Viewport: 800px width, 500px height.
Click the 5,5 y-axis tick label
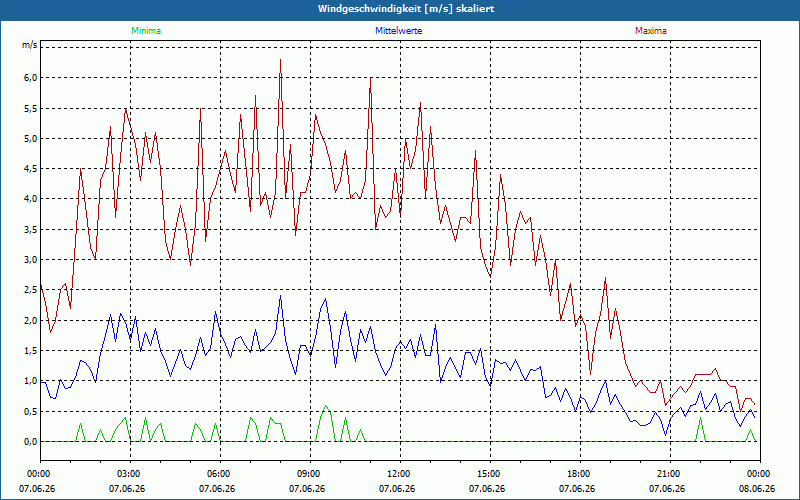tap(30, 108)
